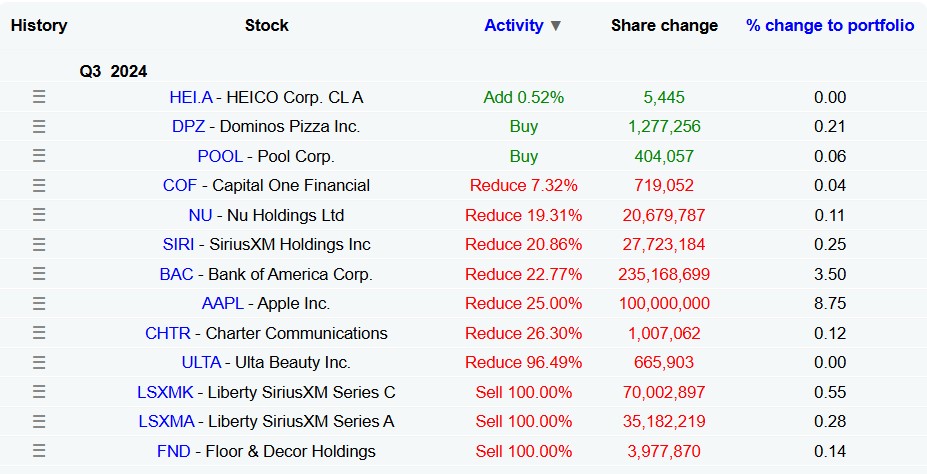Screen dimensions: 927x474
Task: Click history icon for Nu Holdings row
Action: tap(39, 215)
